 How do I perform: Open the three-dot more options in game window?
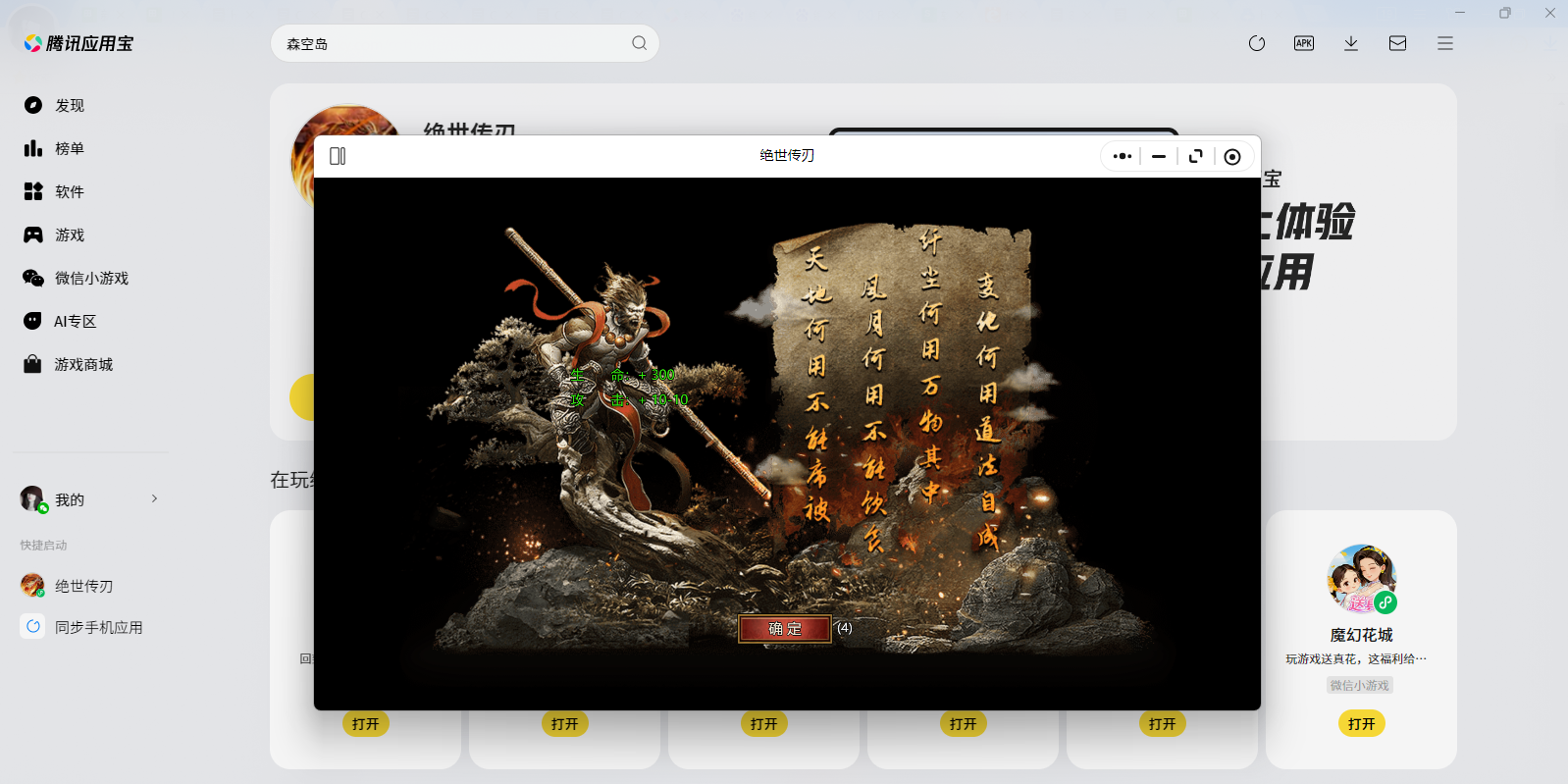[1123, 156]
